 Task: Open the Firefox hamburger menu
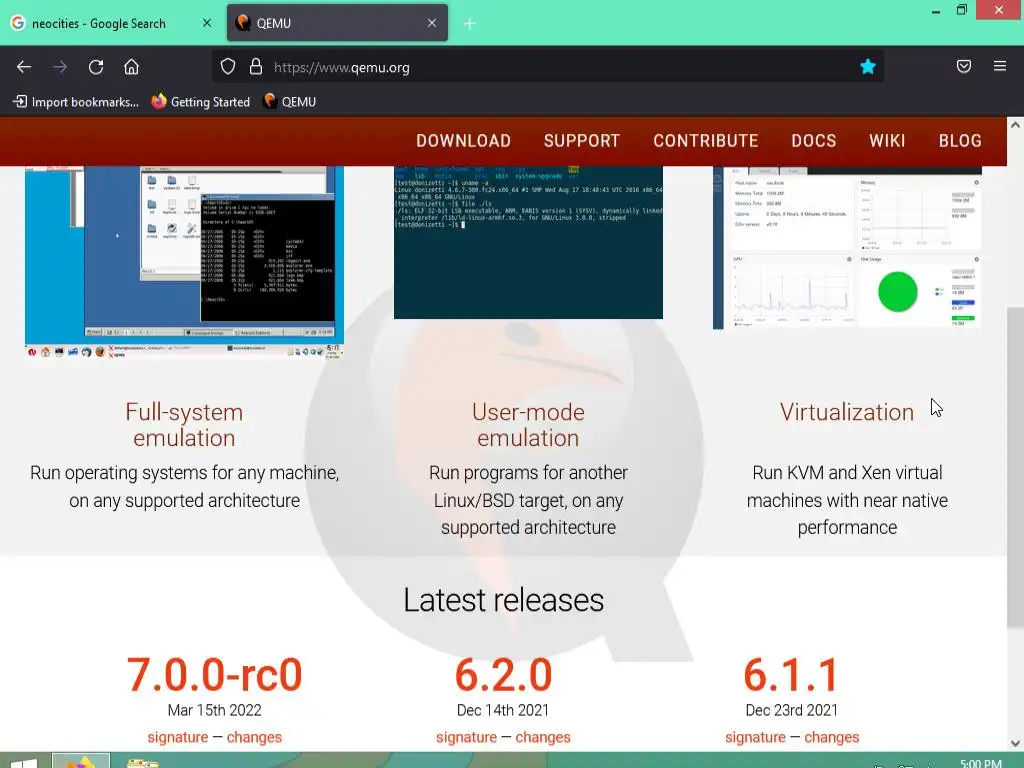click(1000, 66)
